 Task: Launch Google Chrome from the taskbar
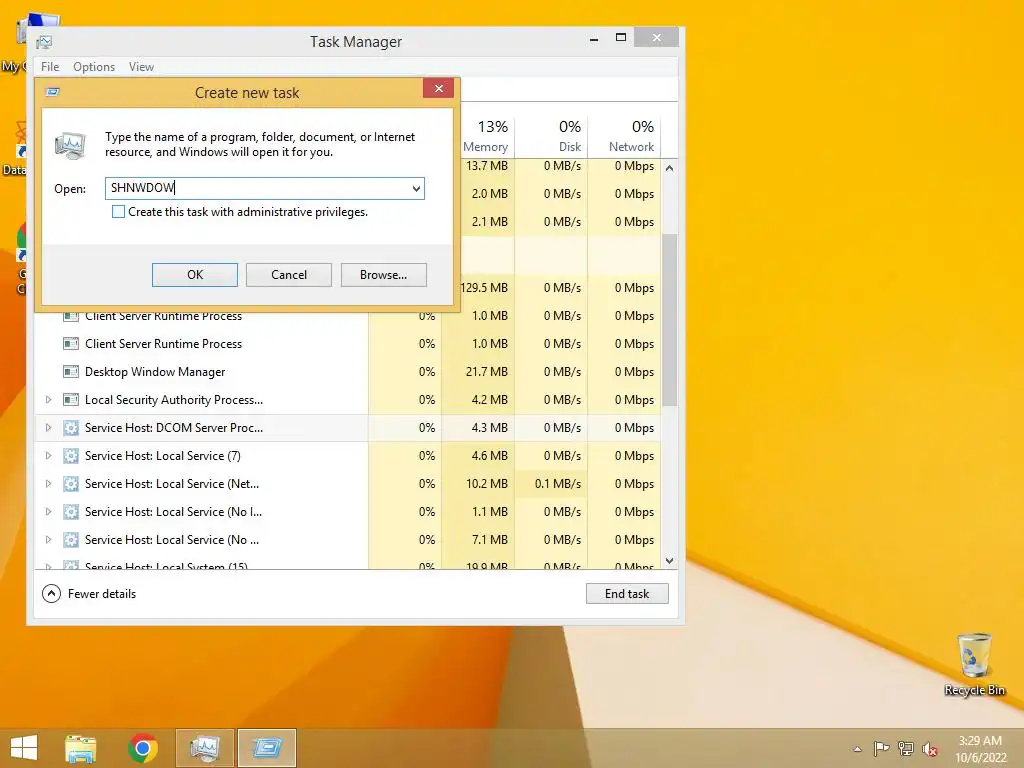click(143, 748)
